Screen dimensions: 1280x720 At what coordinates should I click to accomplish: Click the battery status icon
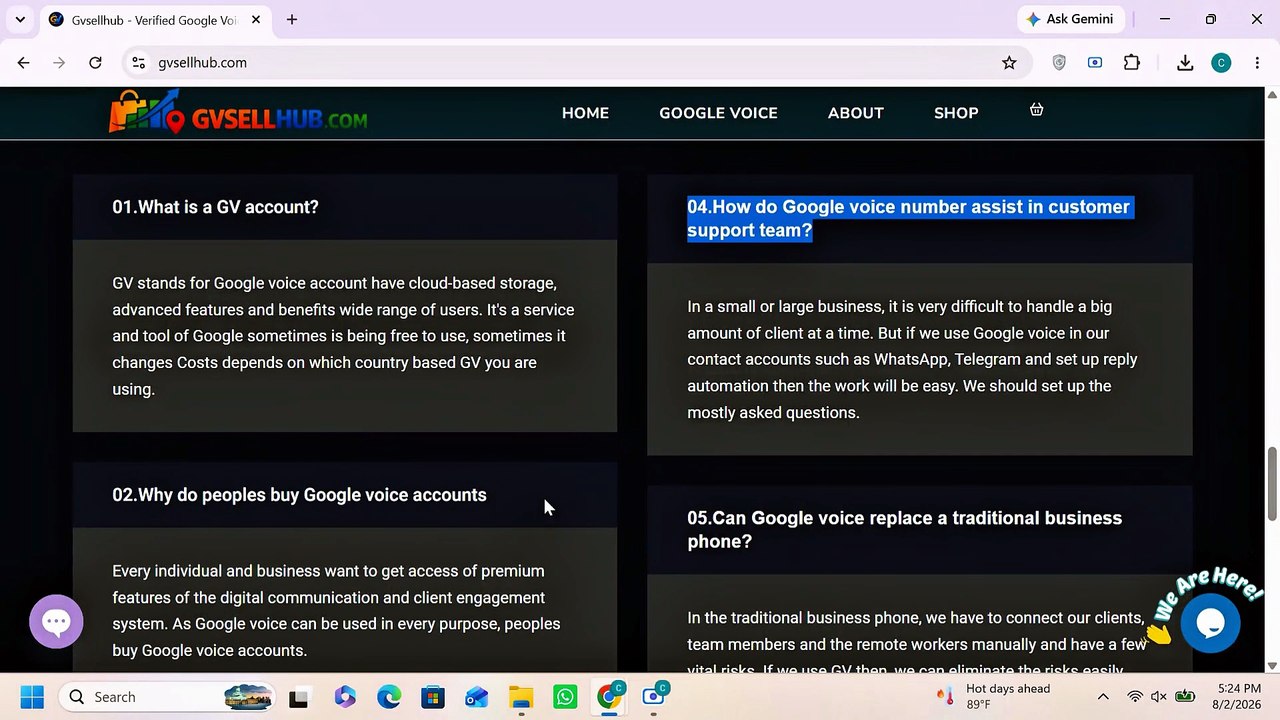[x=1185, y=697]
